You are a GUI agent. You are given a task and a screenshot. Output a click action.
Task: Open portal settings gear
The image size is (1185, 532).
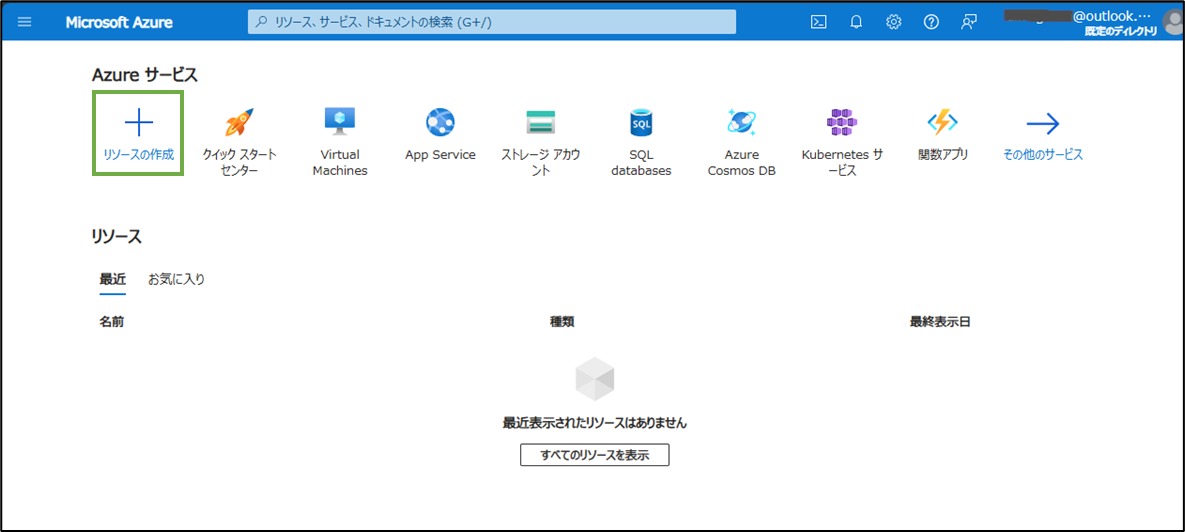[893, 22]
